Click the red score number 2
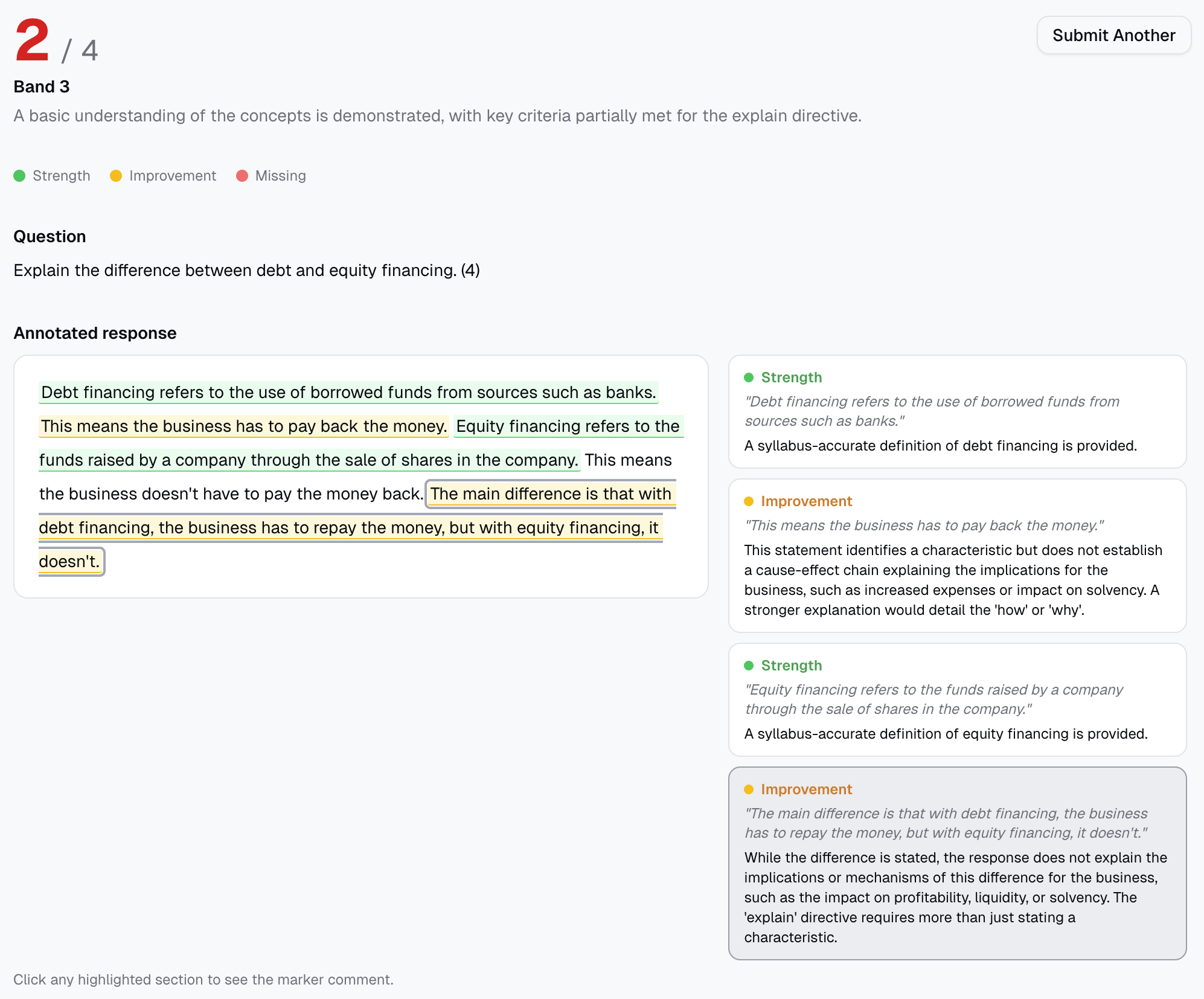This screenshot has height=999, width=1204. click(32, 40)
